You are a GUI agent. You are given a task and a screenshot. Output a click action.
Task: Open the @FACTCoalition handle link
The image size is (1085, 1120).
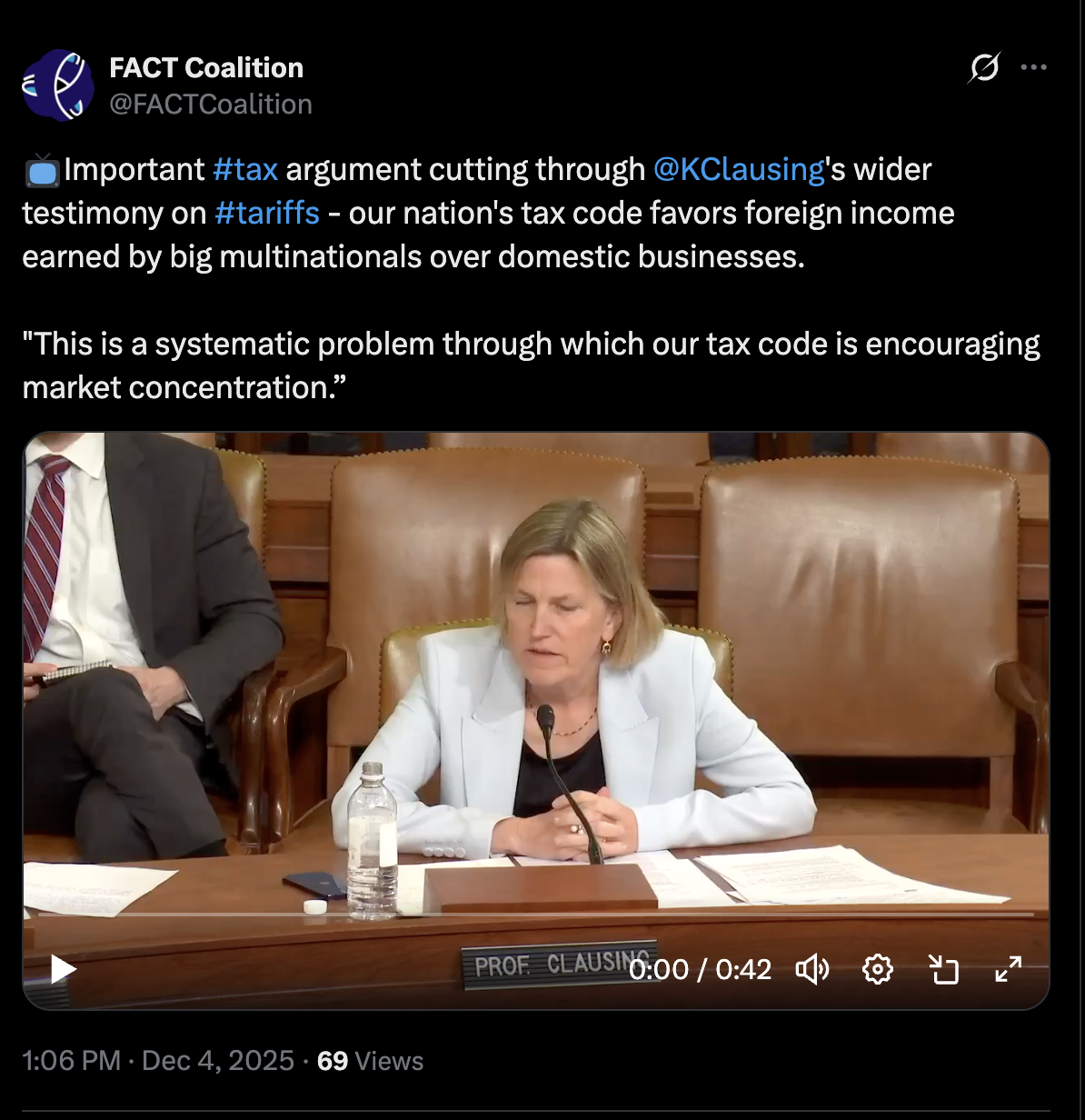click(x=211, y=105)
